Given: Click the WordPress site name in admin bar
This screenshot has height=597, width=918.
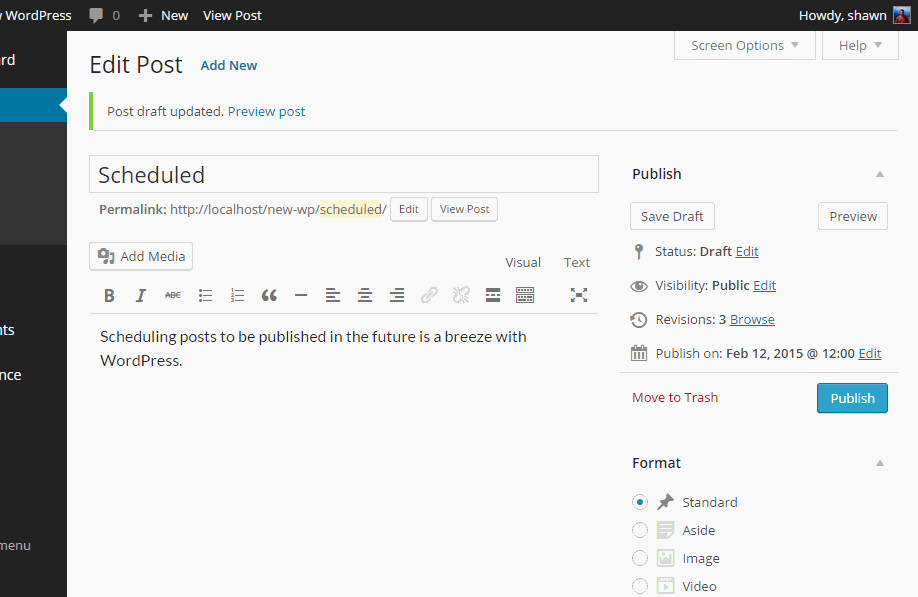Looking at the screenshot, I should [36, 15].
